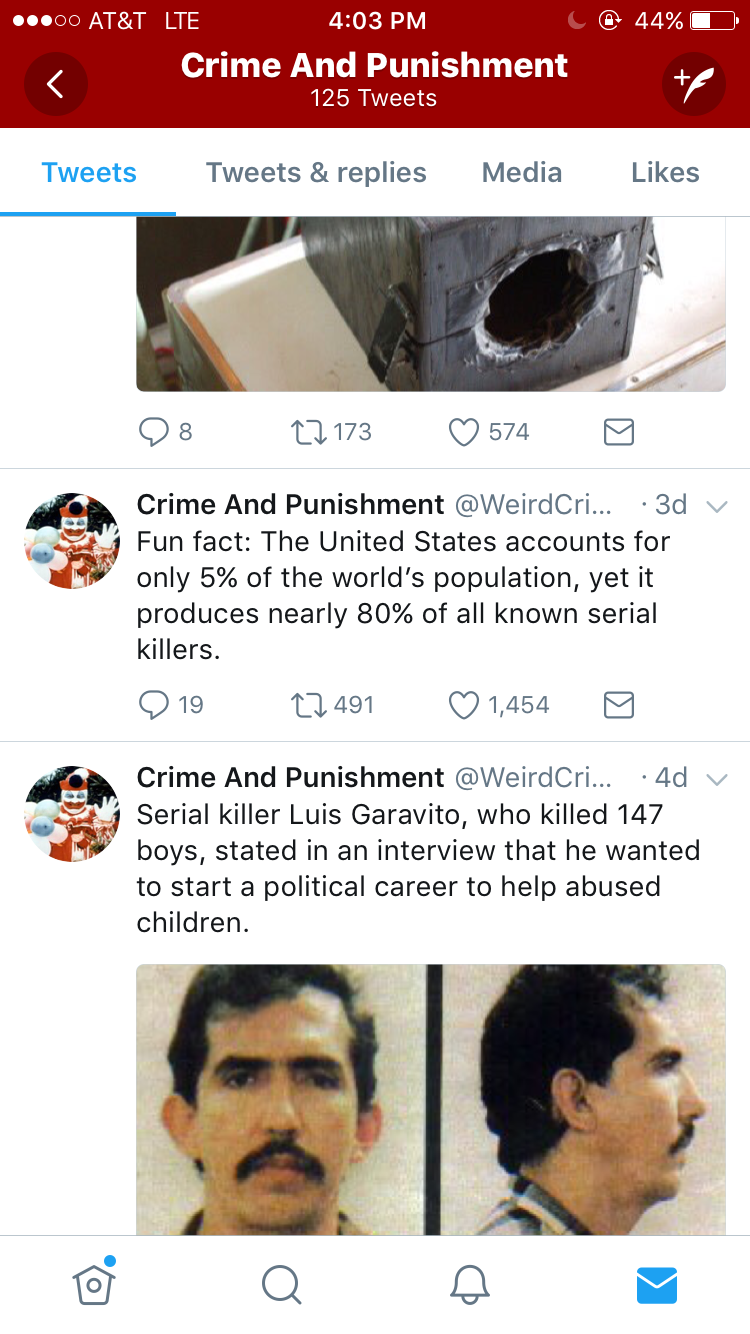Share fun fact tweet via direct message

tap(619, 705)
